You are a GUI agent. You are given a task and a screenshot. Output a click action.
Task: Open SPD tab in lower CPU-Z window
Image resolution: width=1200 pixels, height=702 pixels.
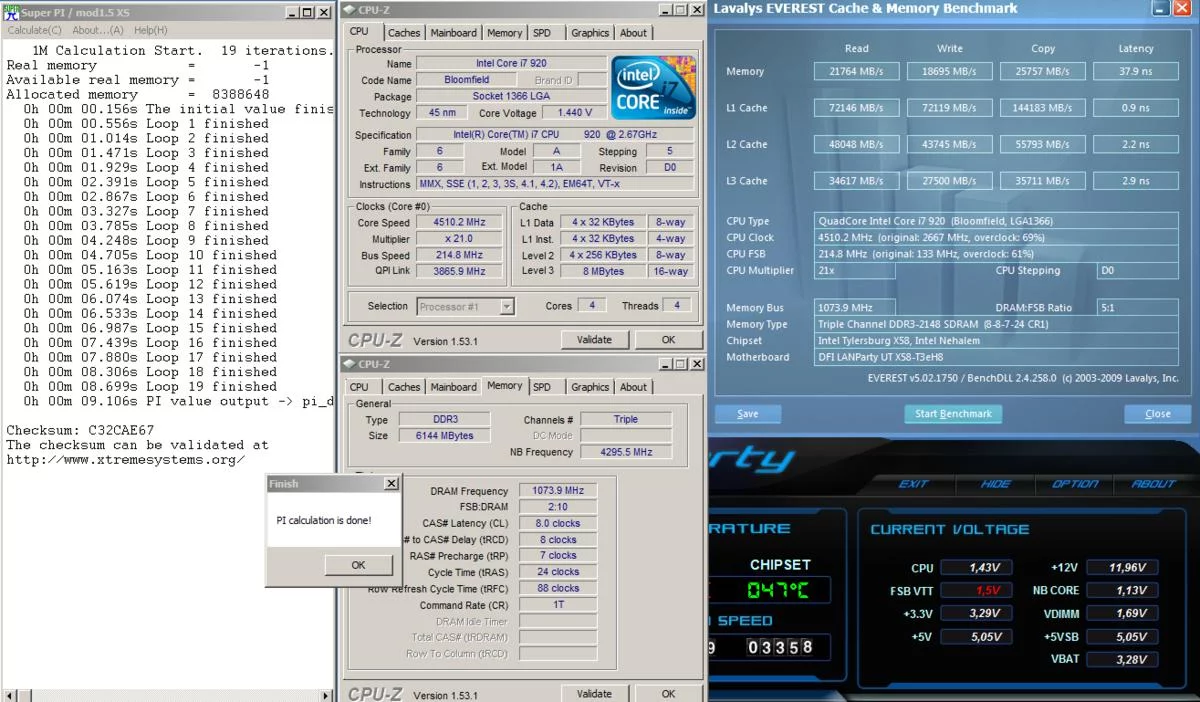[x=541, y=387]
